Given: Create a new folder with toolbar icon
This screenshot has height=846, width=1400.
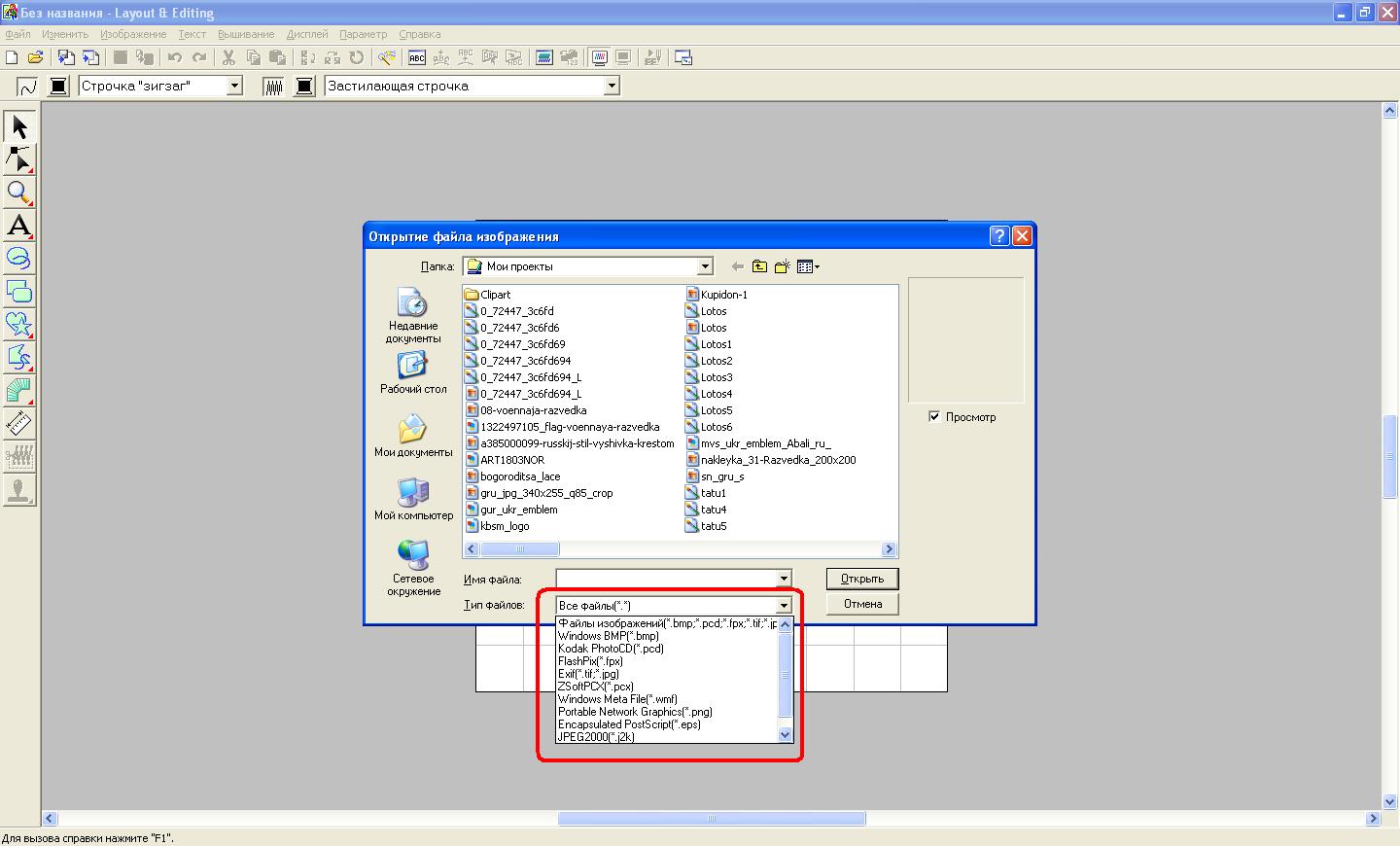Looking at the screenshot, I should pos(782,266).
